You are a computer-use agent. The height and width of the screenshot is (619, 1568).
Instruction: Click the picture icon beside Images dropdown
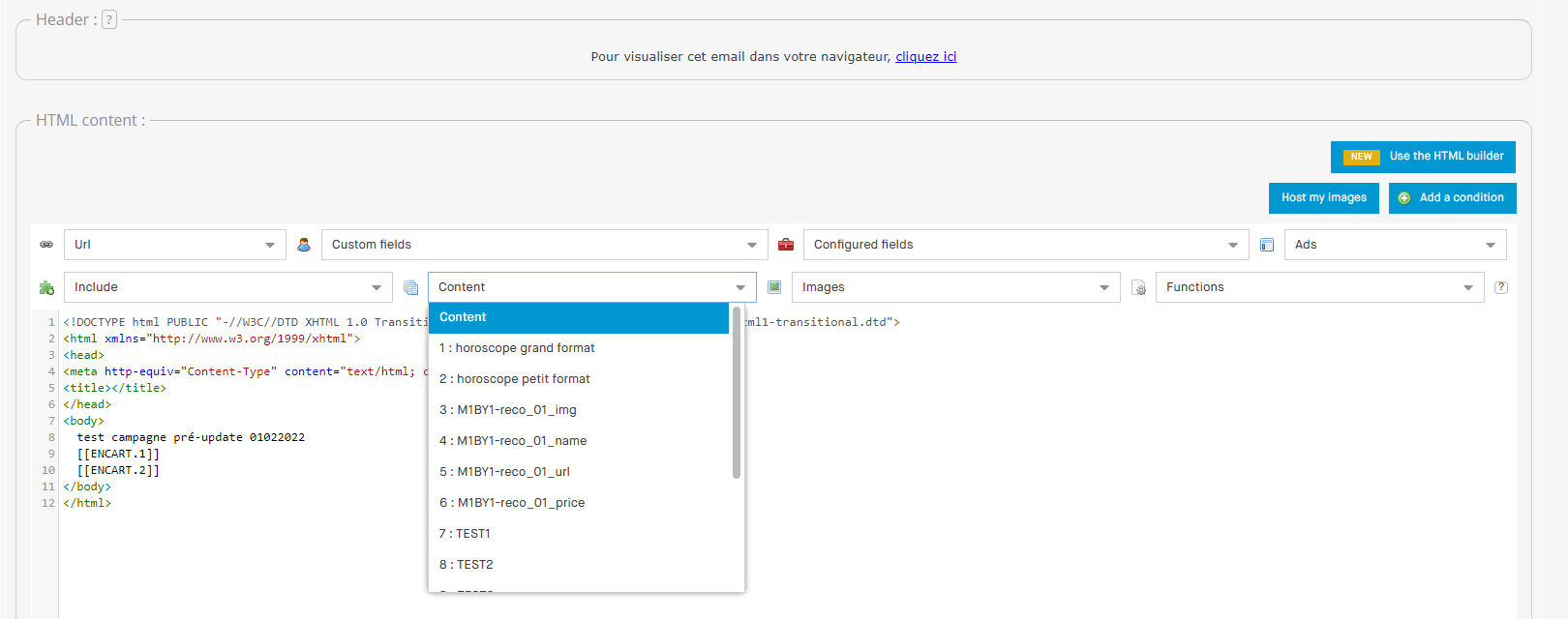[x=774, y=287]
